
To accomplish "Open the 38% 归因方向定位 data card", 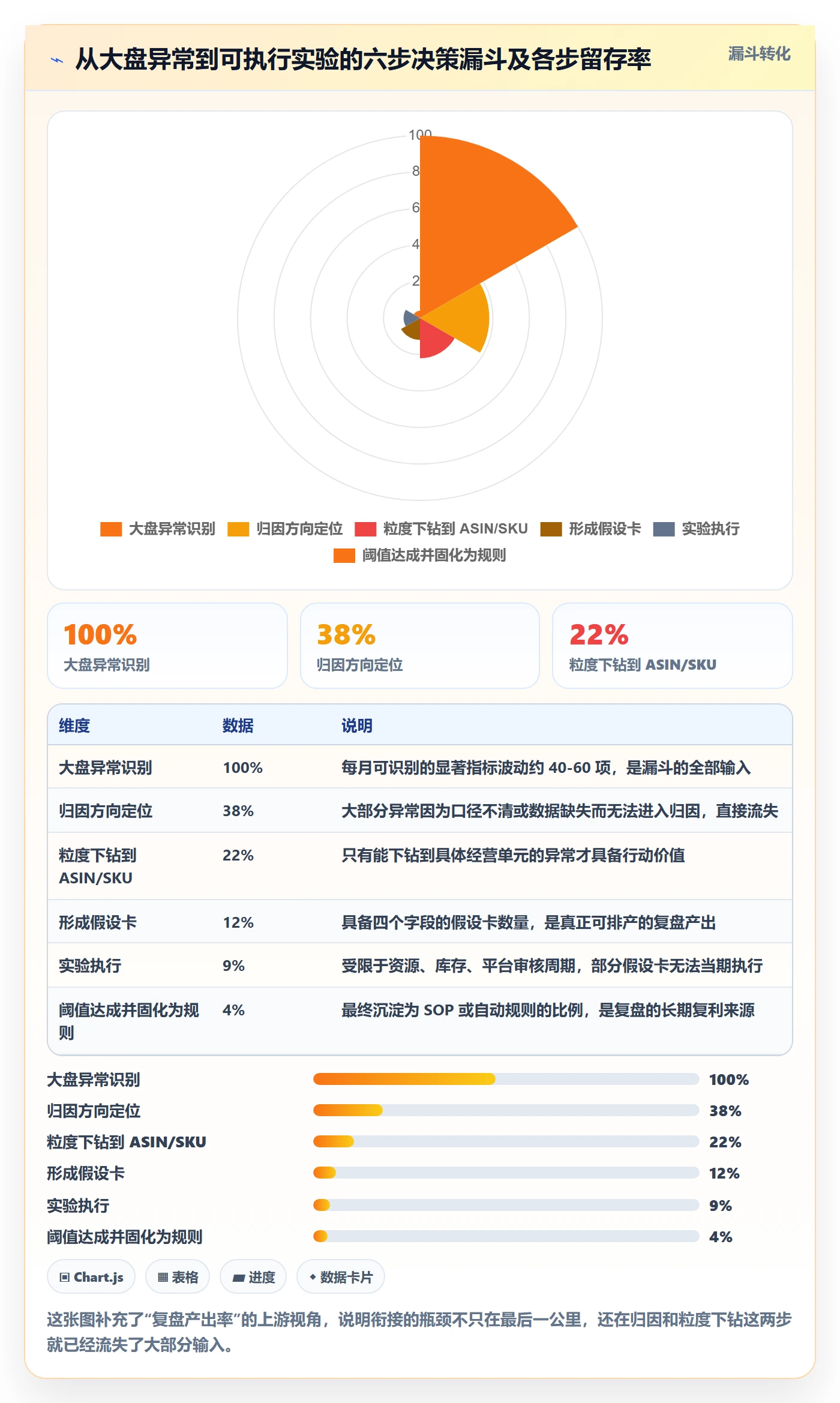I will 420,646.
